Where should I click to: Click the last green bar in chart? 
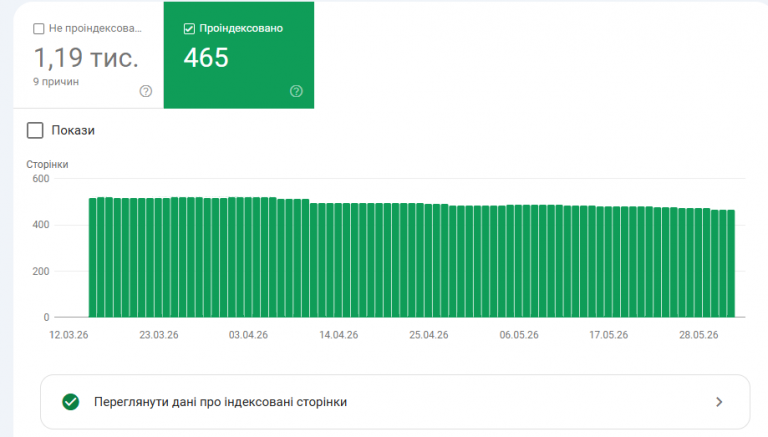pyautogui.click(x=731, y=264)
